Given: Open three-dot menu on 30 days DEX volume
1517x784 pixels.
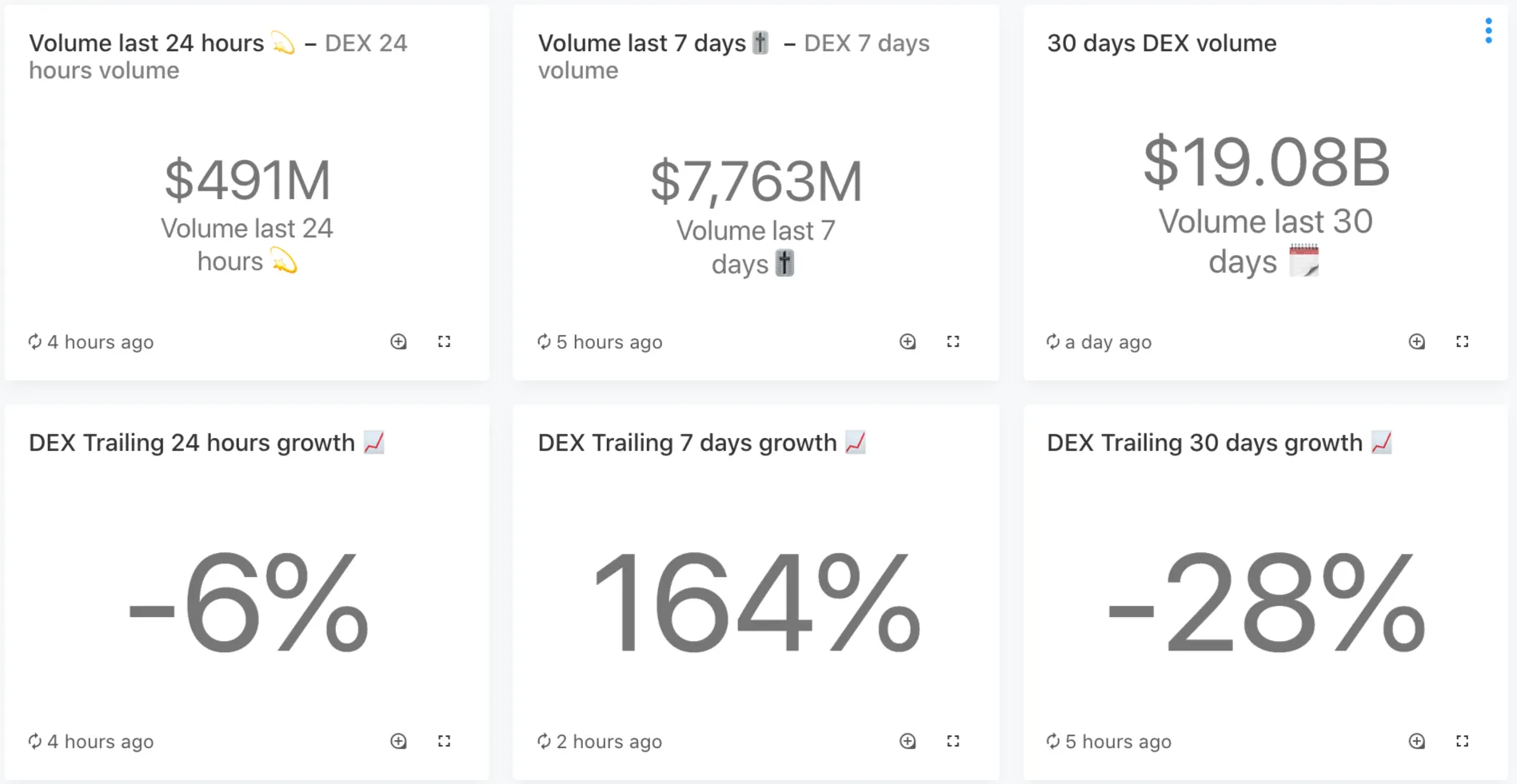Looking at the screenshot, I should [x=1488, y=30].
